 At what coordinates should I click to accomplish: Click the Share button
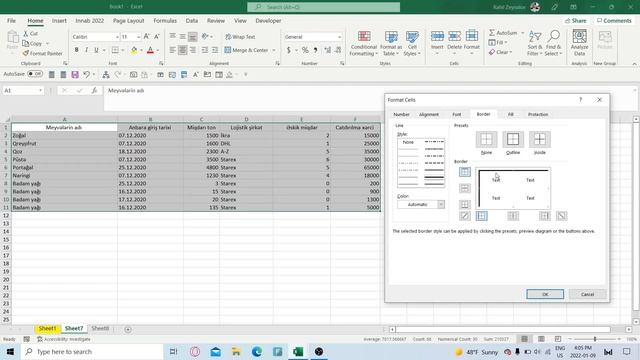coord(576,20)
